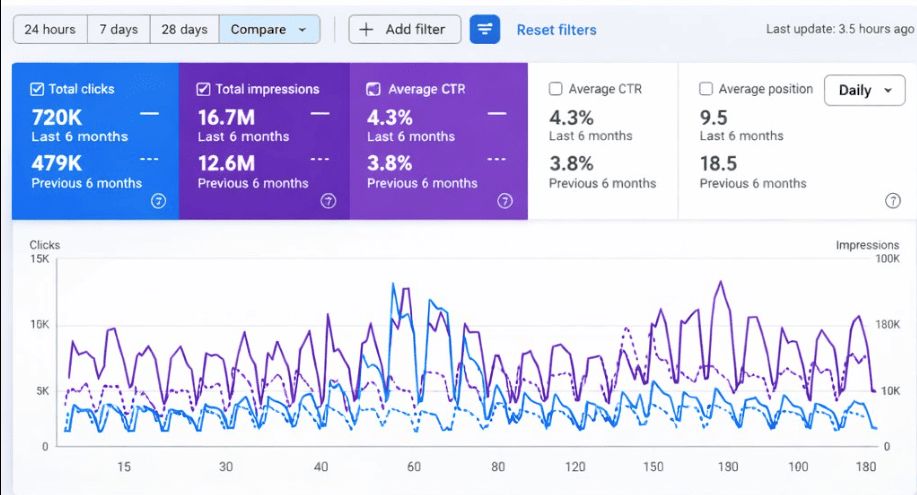Click help icon in Average position card
This screenshot has width=917, height=495.
pos(893,201)
